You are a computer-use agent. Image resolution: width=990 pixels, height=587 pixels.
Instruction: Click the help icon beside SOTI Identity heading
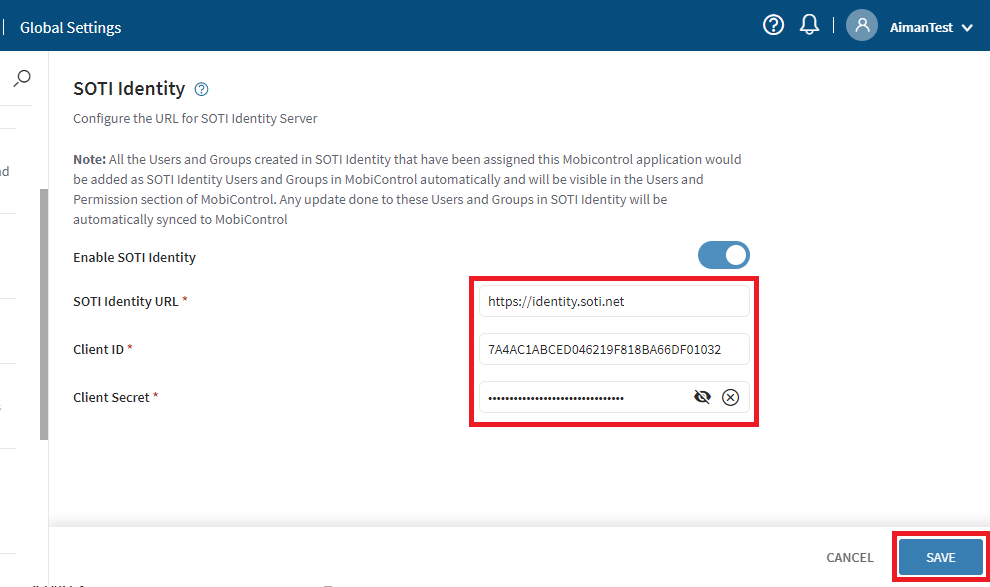point(202,89)
